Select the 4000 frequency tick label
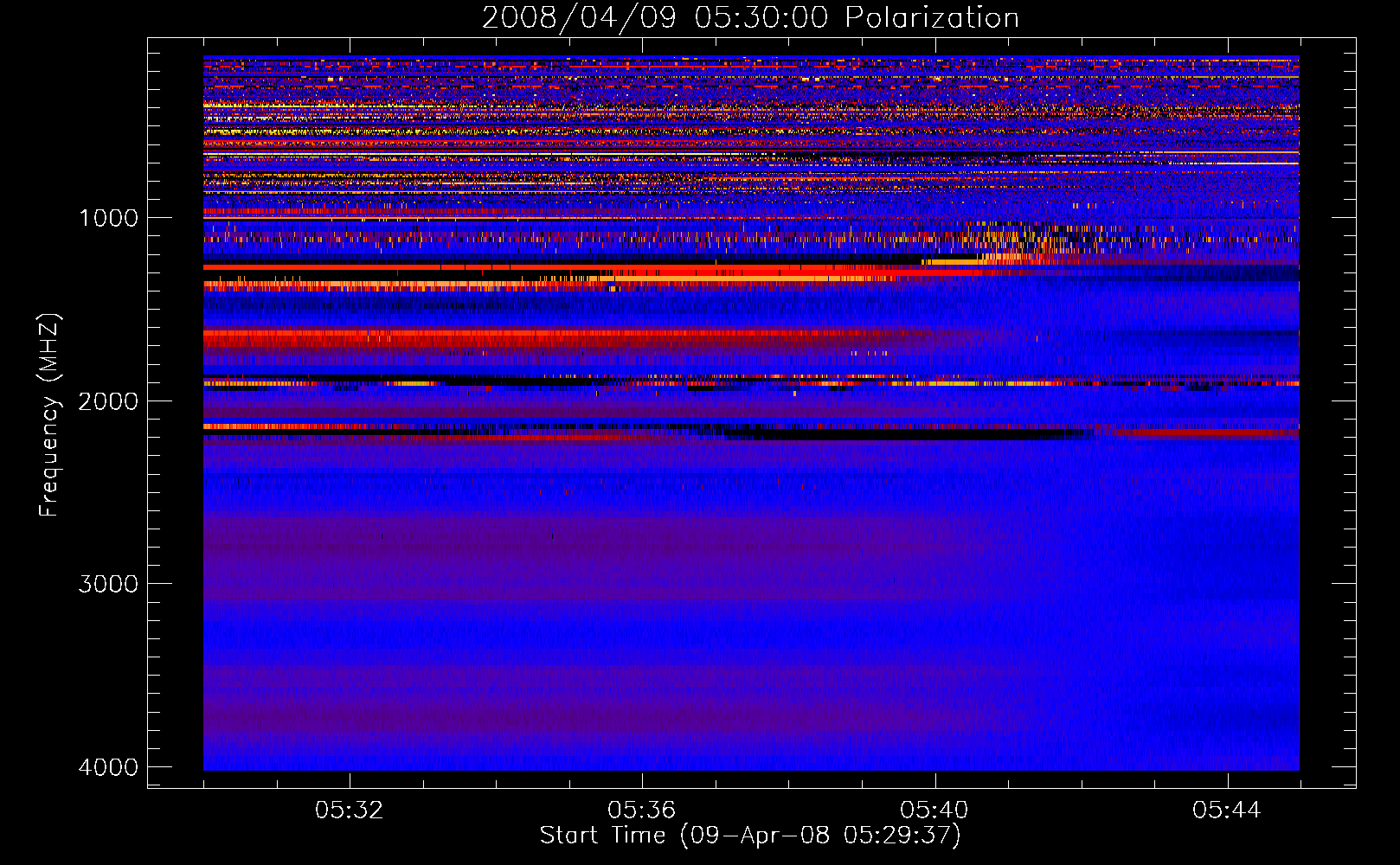The height and width of the screenshot is (865, 1400). point(108,767)
